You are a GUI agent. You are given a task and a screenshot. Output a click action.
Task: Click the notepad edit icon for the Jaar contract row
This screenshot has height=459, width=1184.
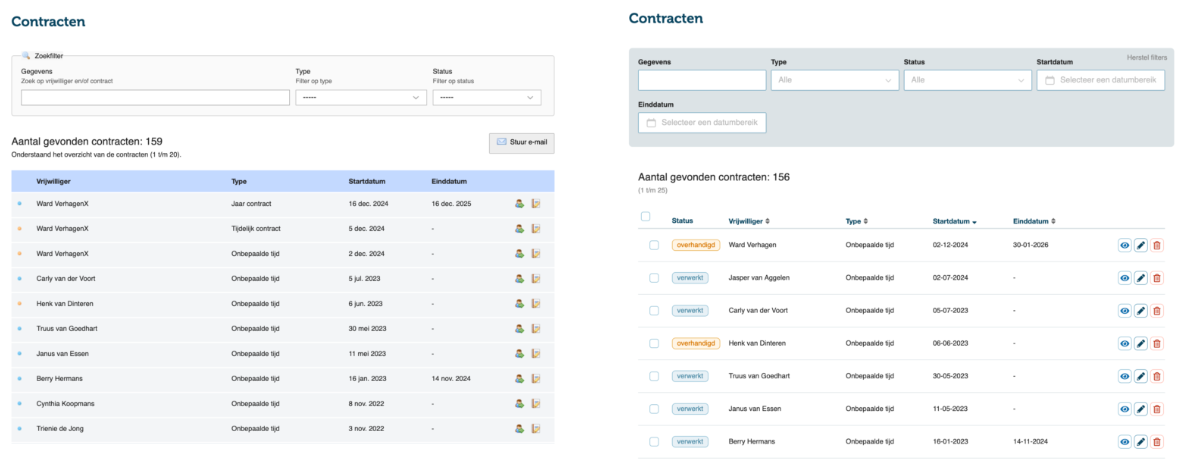click(536, 204)
